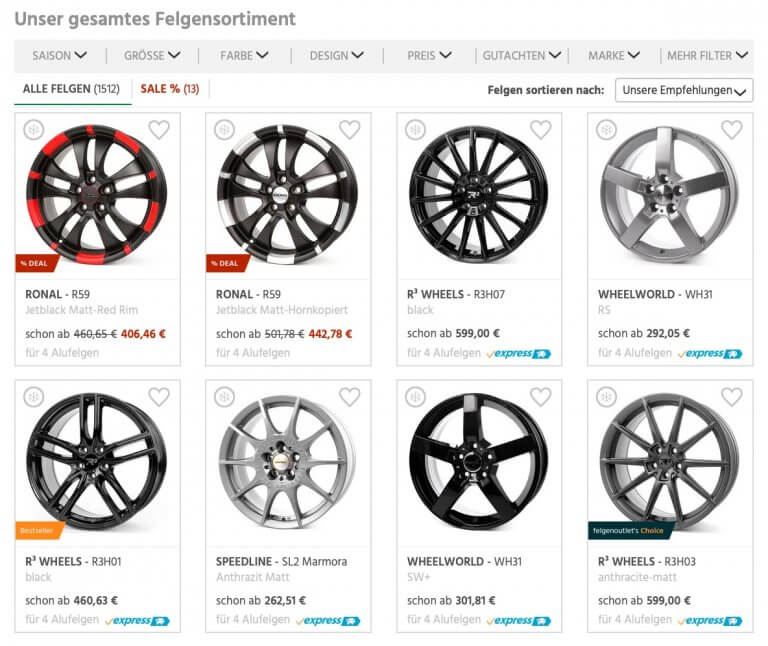Click winter icon on Speedline SL2 Marmora

click(224, 397)
